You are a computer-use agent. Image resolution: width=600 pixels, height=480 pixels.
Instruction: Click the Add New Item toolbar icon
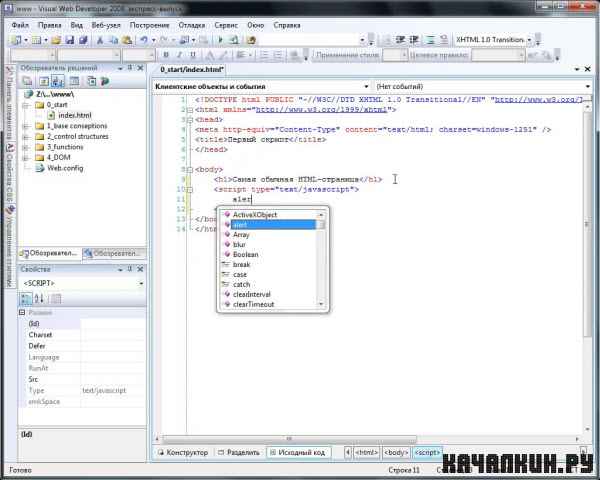tap(36, 40)
